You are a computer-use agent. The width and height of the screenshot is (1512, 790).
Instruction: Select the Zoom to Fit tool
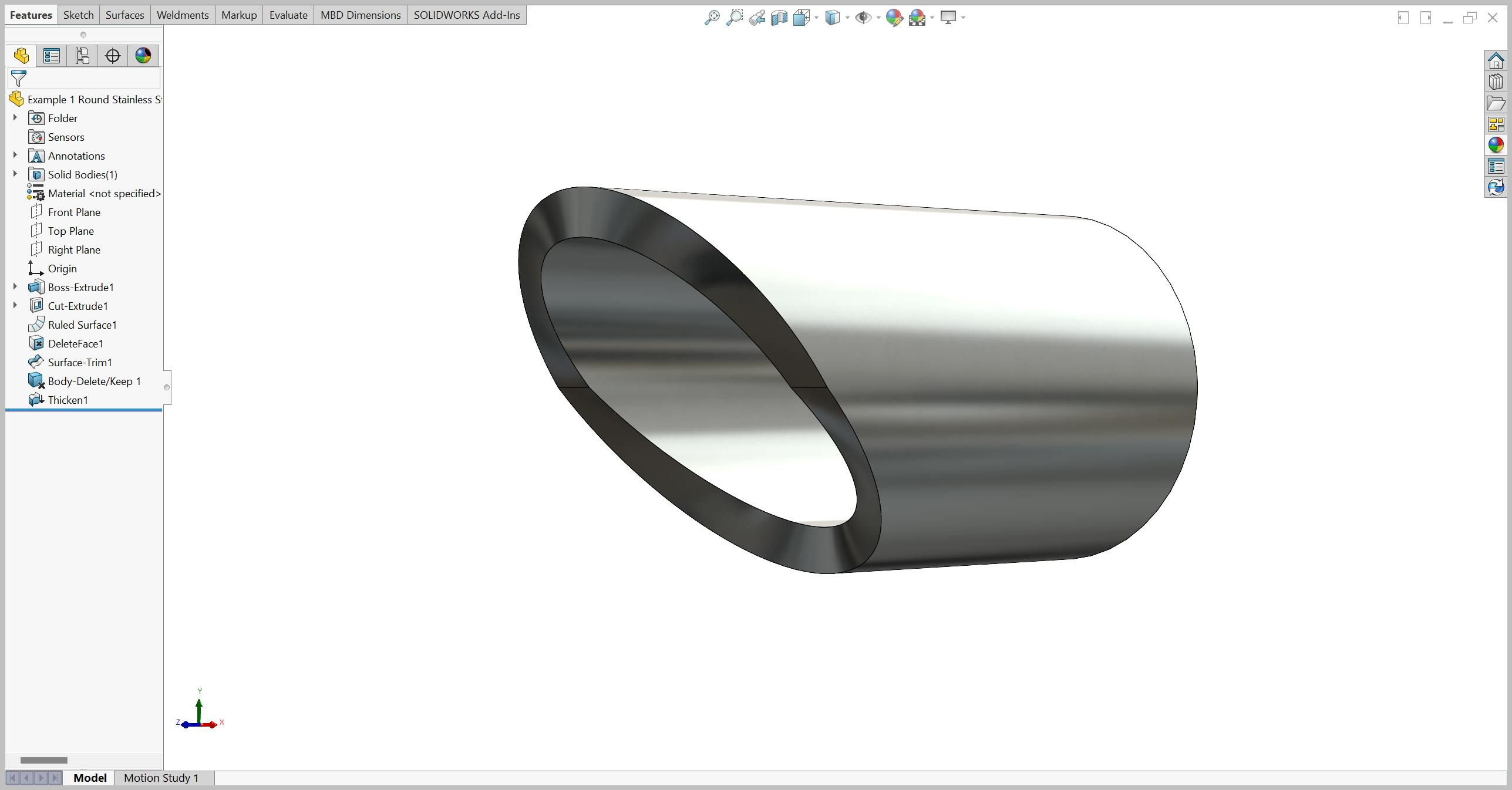pos(712,18)
